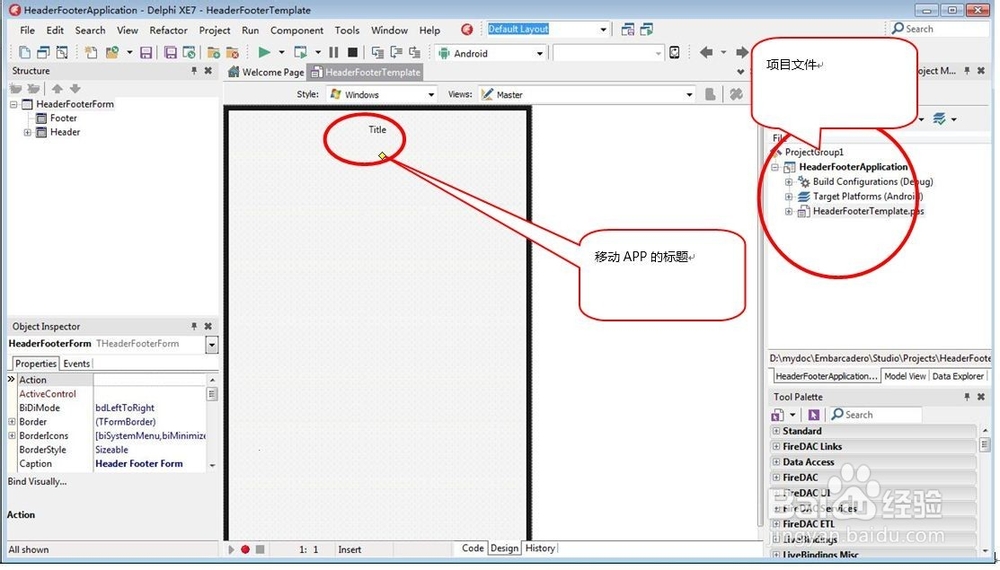Click the Tool Palette categories icon
This screenshot has height=570, width=1000.
coord(777,414)
